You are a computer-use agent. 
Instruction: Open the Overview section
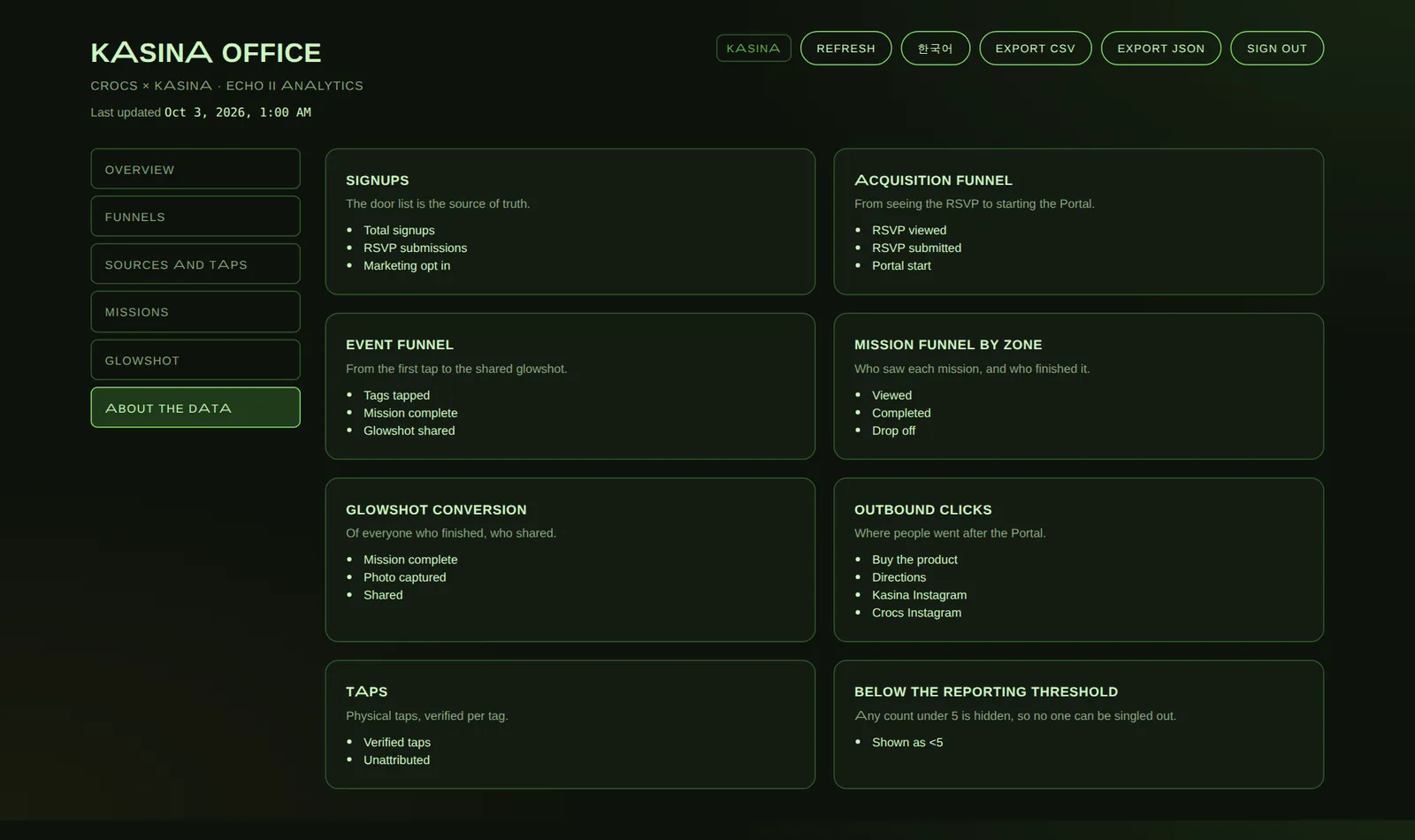point(195,169)
